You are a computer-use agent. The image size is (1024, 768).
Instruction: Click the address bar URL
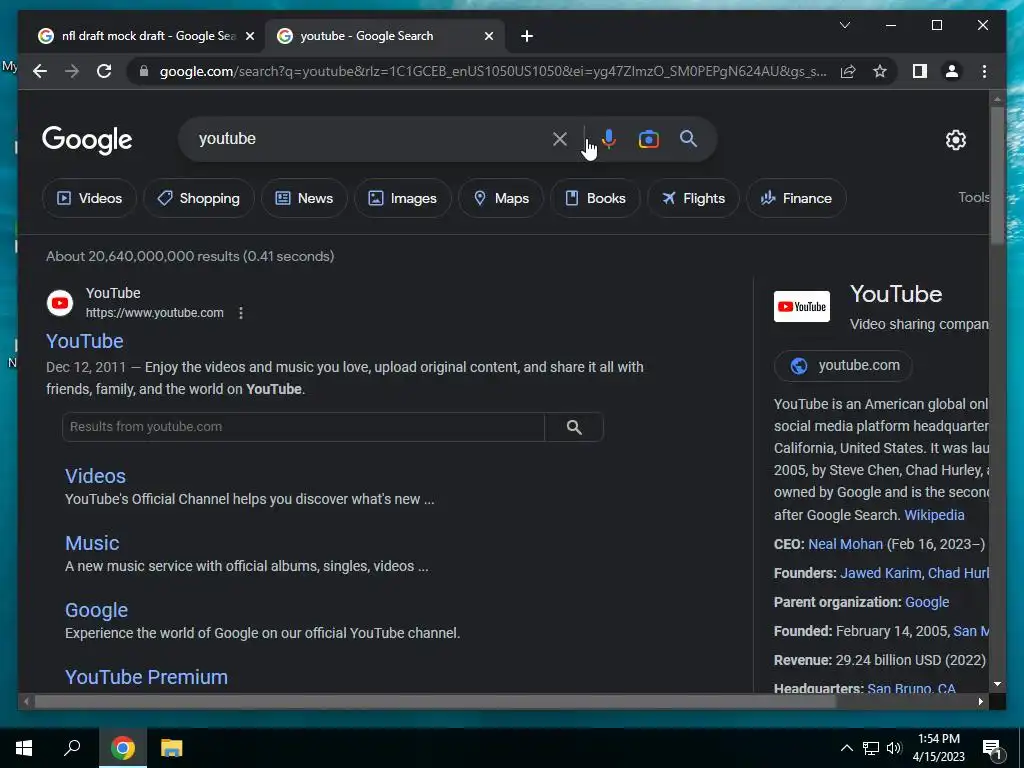coord(493,71)
